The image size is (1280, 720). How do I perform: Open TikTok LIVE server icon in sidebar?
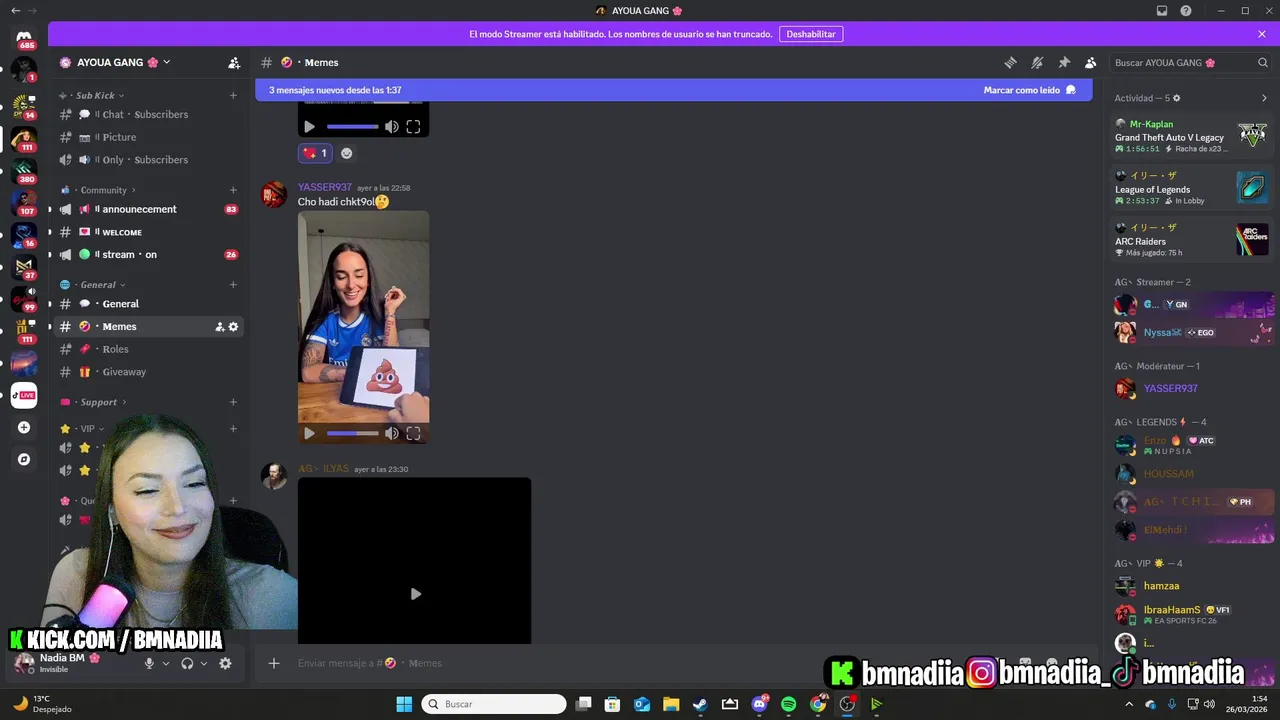tap(24, 395)
